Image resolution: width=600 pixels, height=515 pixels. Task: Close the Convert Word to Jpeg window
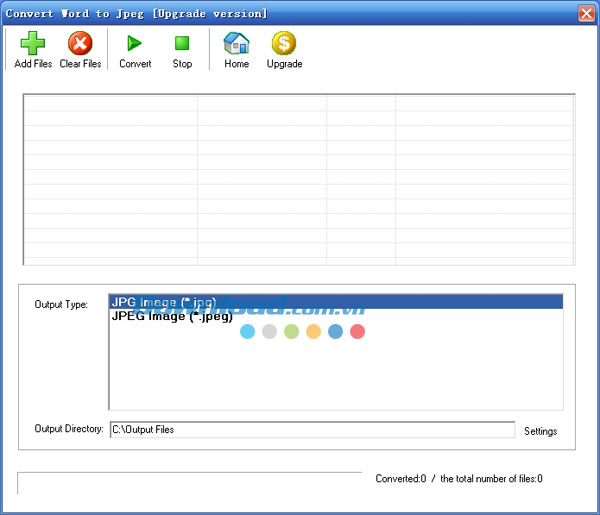tap(586, 13)
